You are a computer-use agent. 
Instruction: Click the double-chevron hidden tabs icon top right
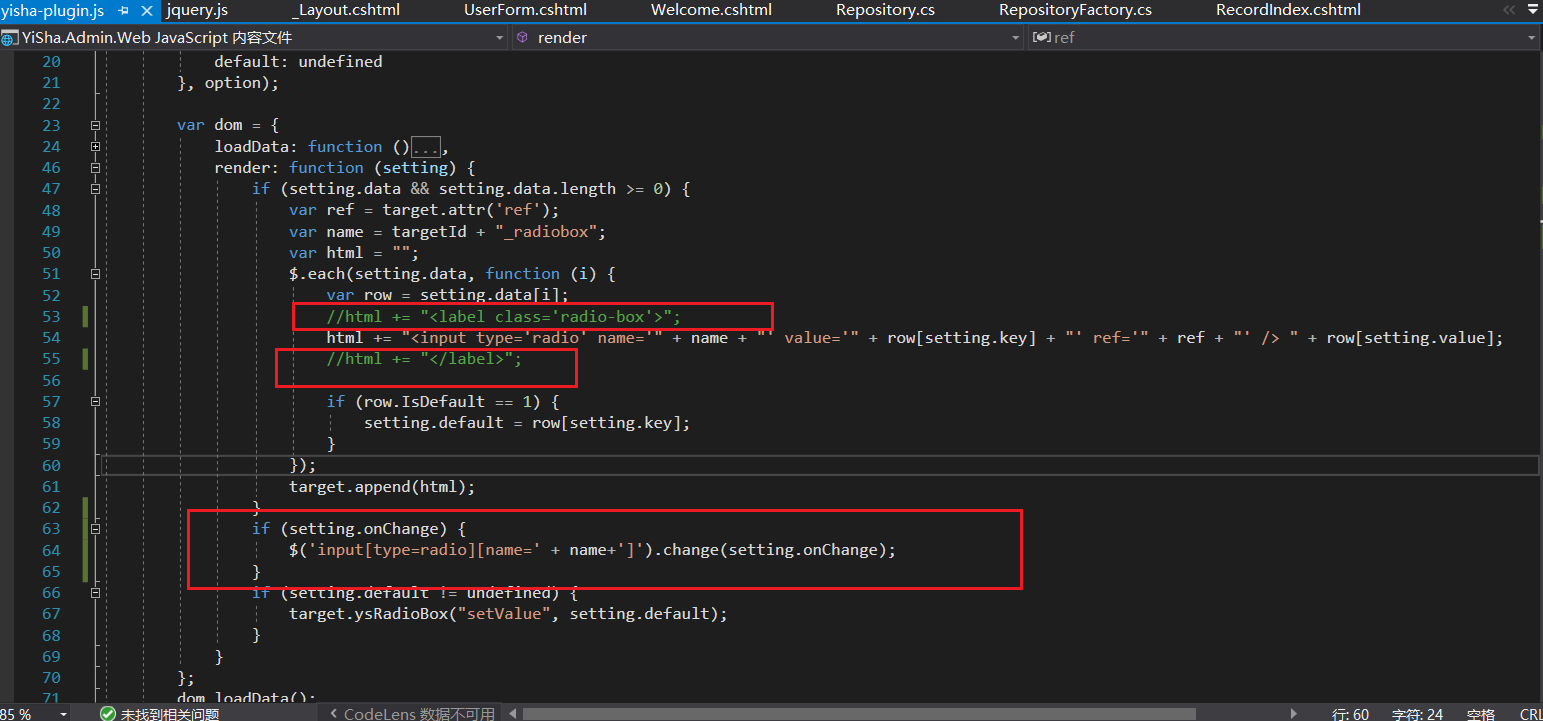click(1508, 9)
